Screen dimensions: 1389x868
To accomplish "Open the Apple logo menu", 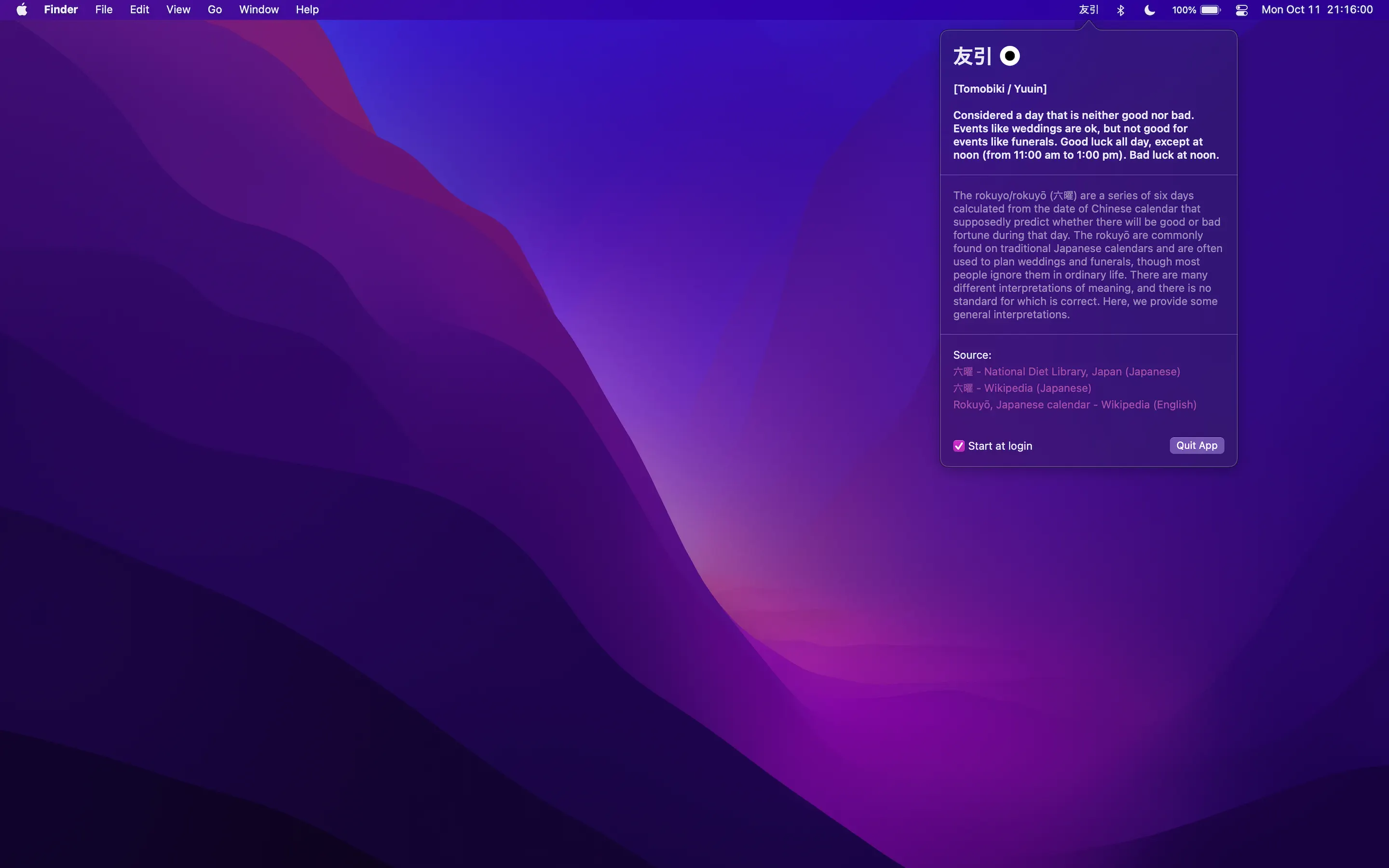I will pos(22,10).
